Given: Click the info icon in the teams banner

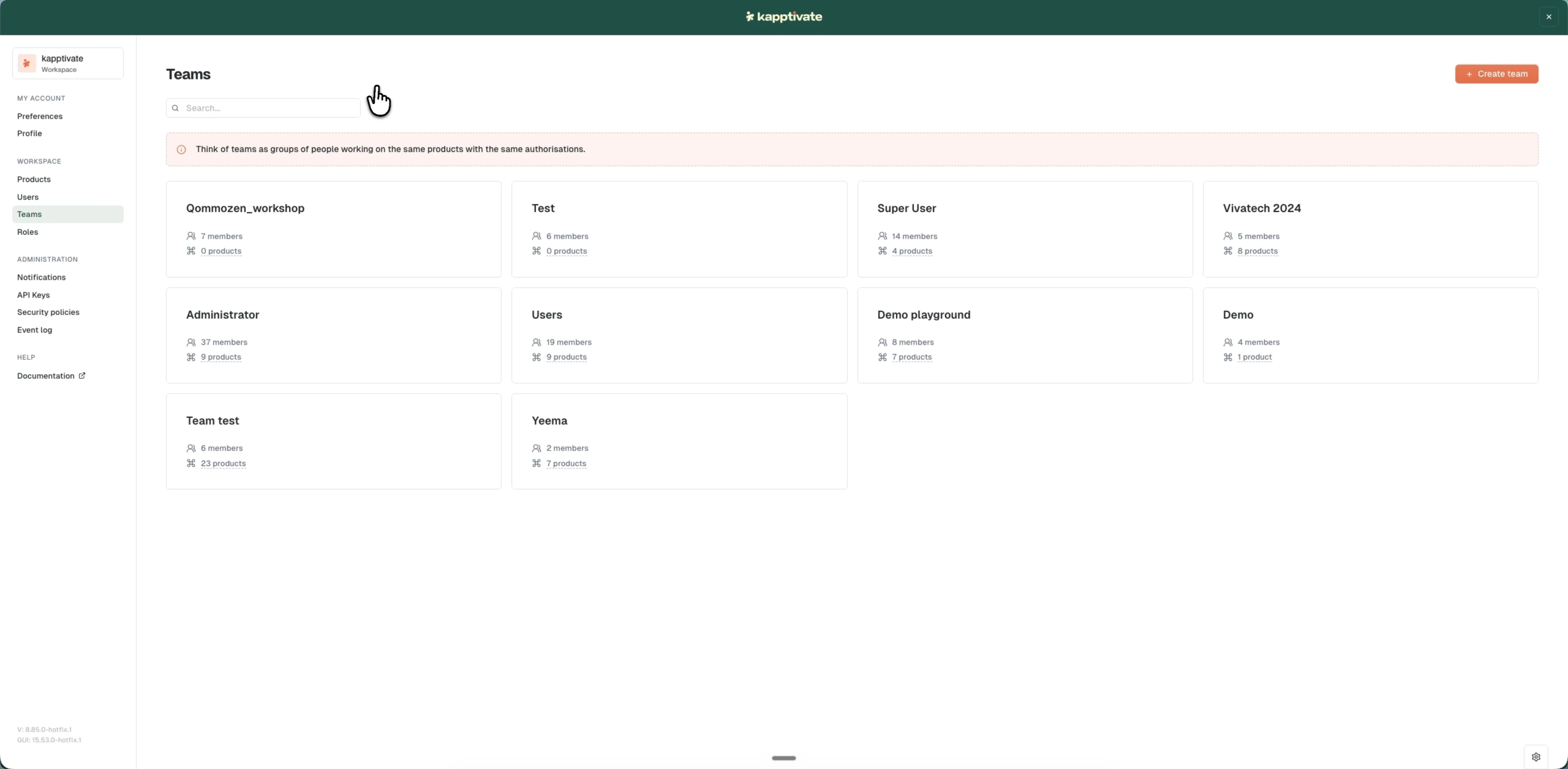Looking at the screenshot, I should point(181,150).
